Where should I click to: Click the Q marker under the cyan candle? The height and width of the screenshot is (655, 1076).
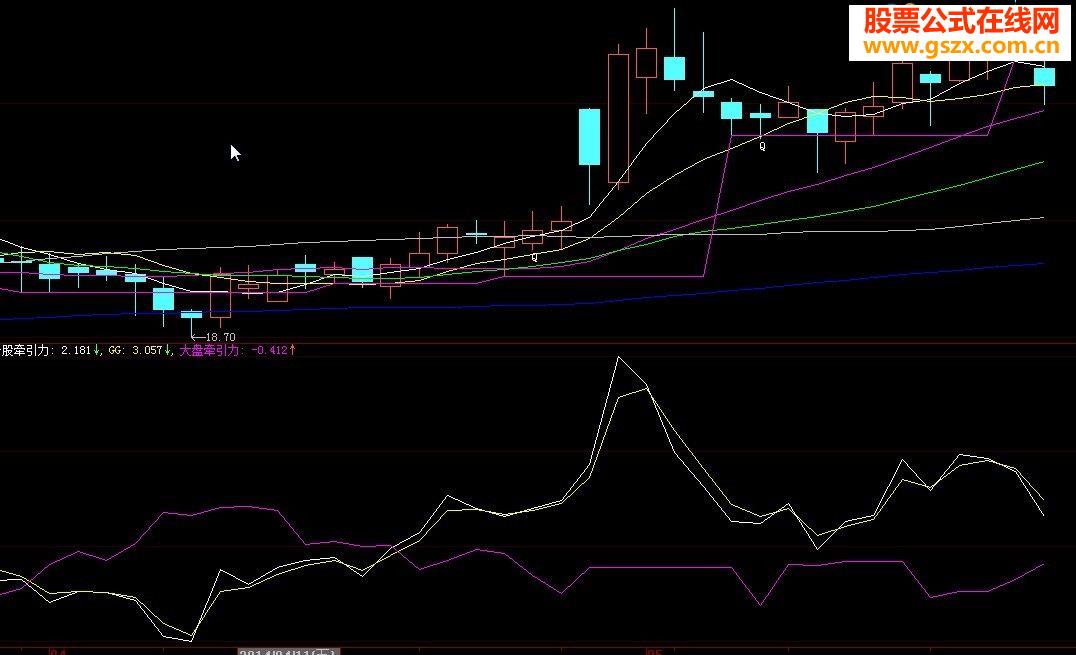pyautogui.click(x=762, y=146)
